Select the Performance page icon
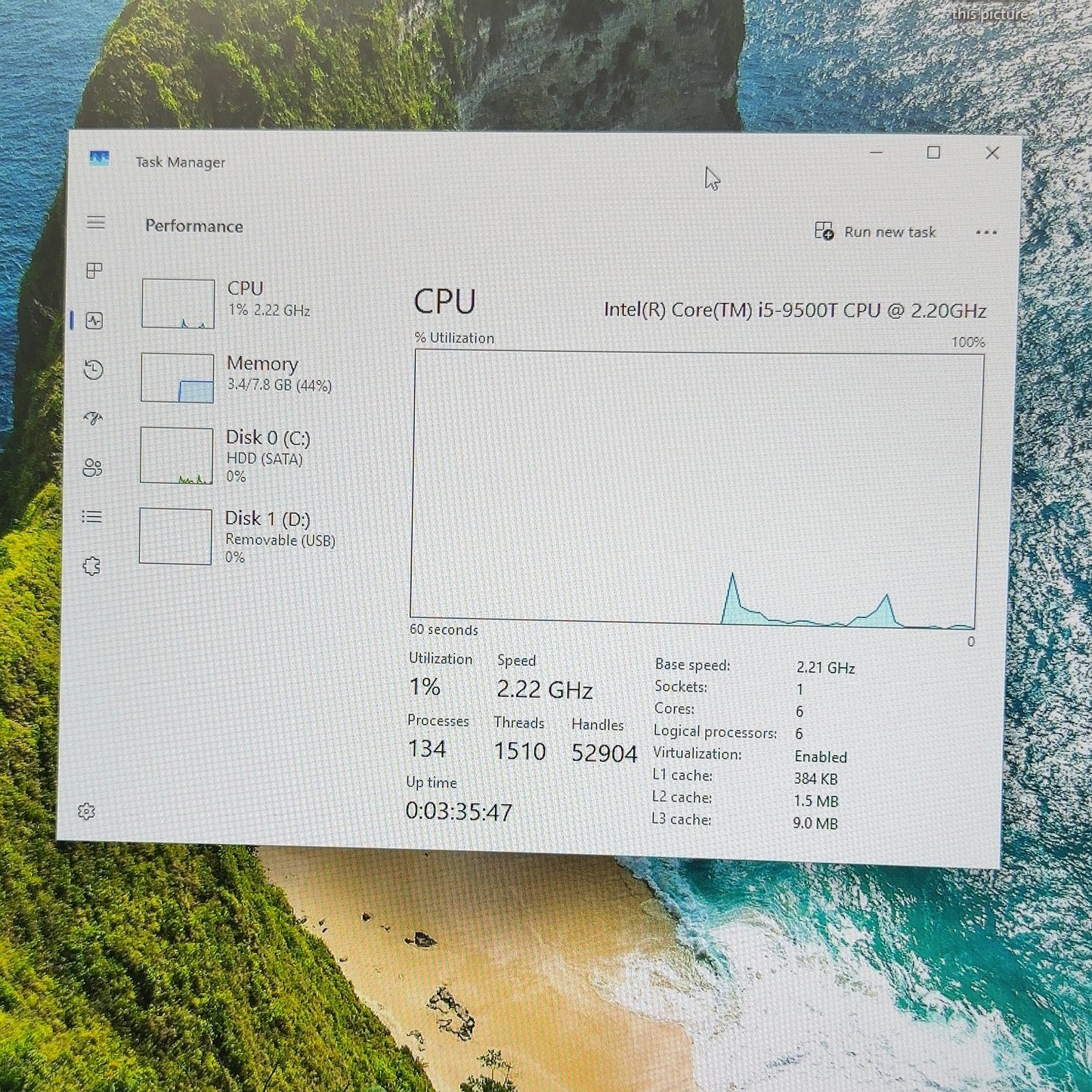 click(94, 320)
